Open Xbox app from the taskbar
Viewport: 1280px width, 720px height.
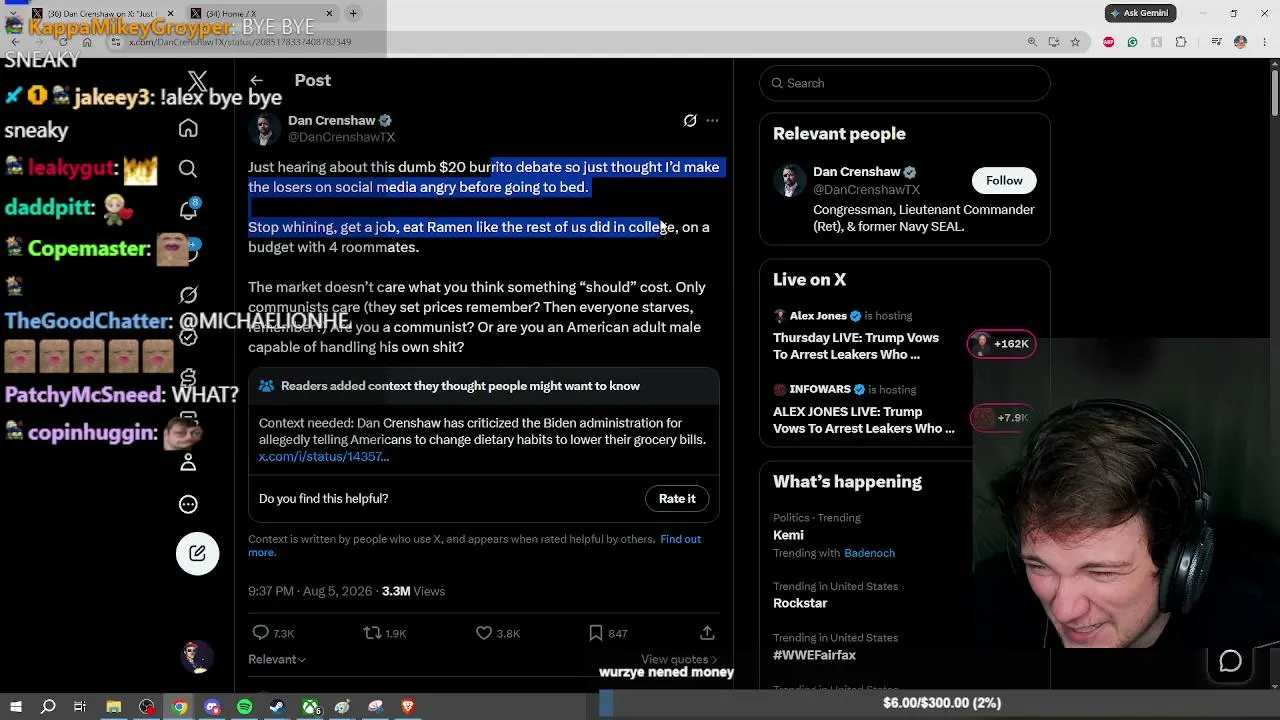coord(310,707)
